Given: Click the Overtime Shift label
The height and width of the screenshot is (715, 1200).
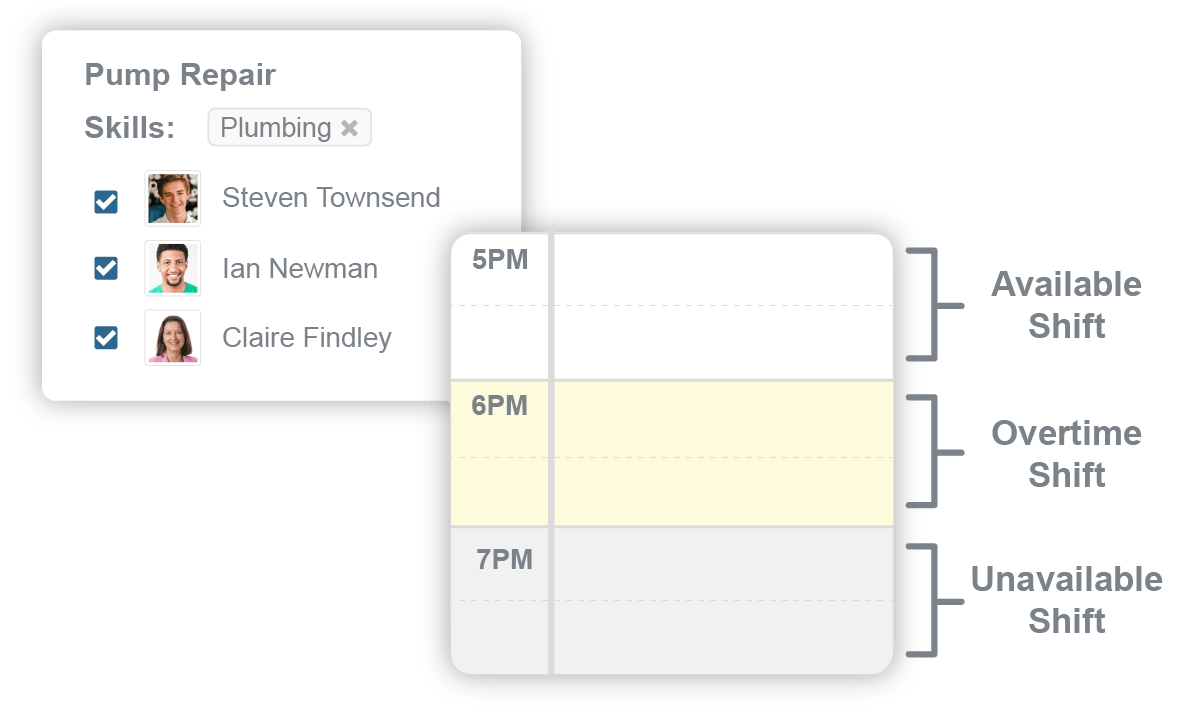Looking at the screenshot, I should pos(1066,454).
